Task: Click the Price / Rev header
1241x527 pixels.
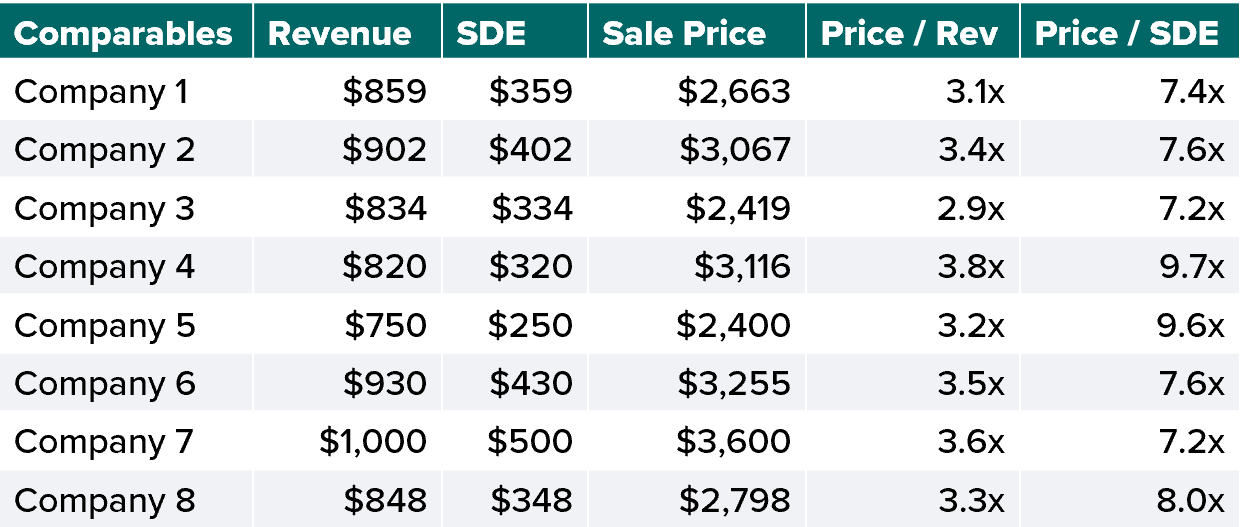Action: [x=909, y=33]
